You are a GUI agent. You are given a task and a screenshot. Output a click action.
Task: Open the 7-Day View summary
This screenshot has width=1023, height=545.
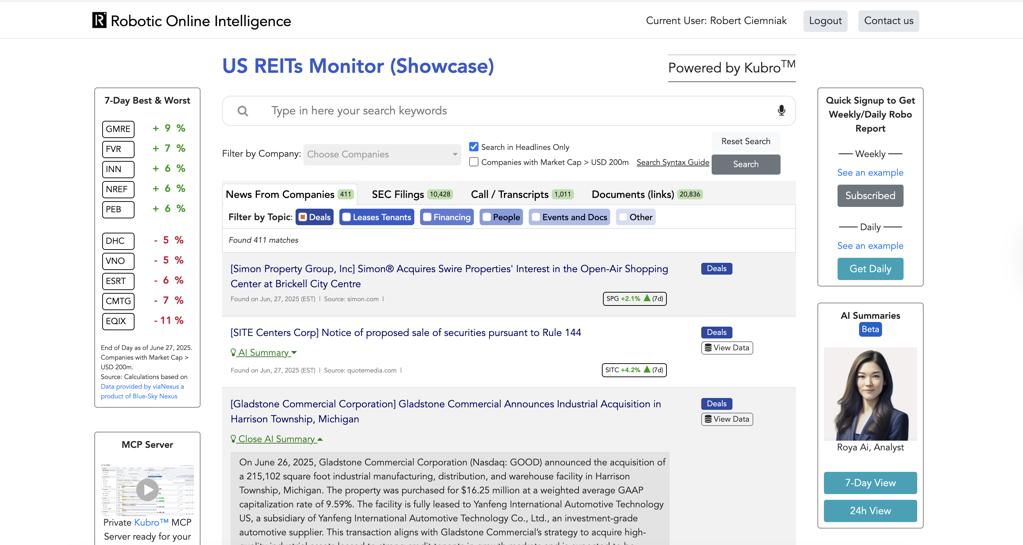(870, 483)
